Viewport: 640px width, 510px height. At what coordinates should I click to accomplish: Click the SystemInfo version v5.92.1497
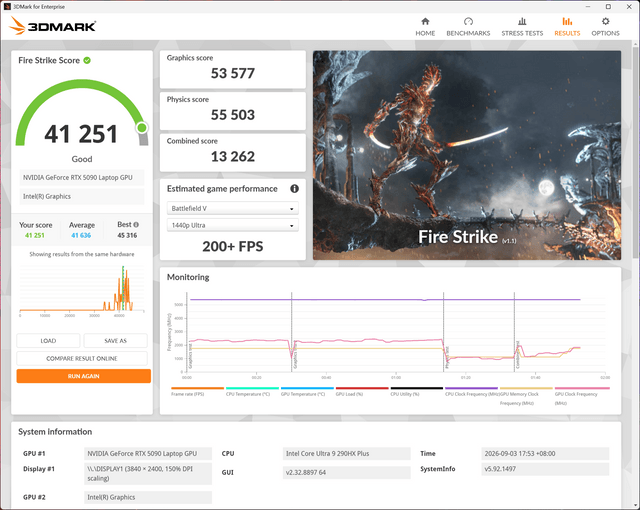pos(545,469)
